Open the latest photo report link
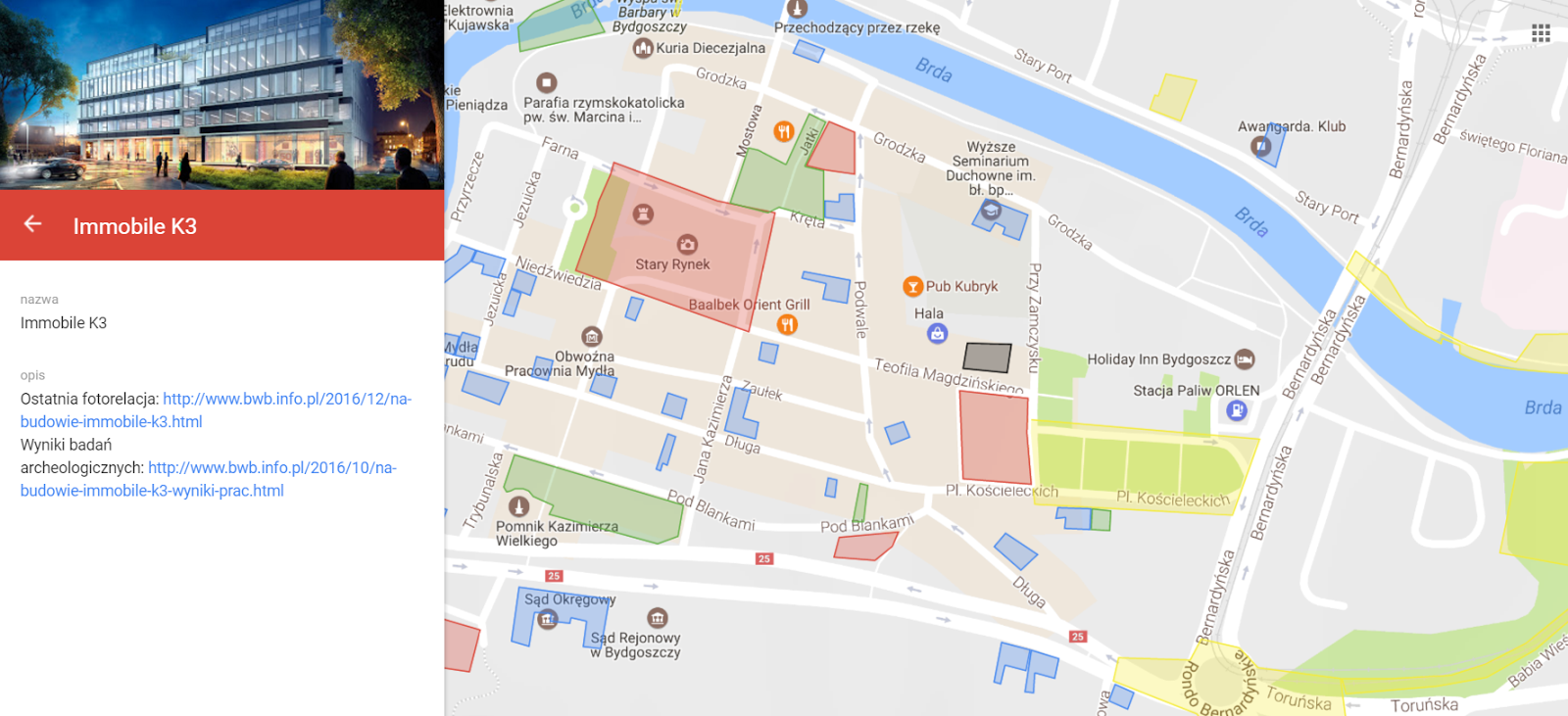The width and height of the screenshot is (1568, 716). click(x=216, y=410)
